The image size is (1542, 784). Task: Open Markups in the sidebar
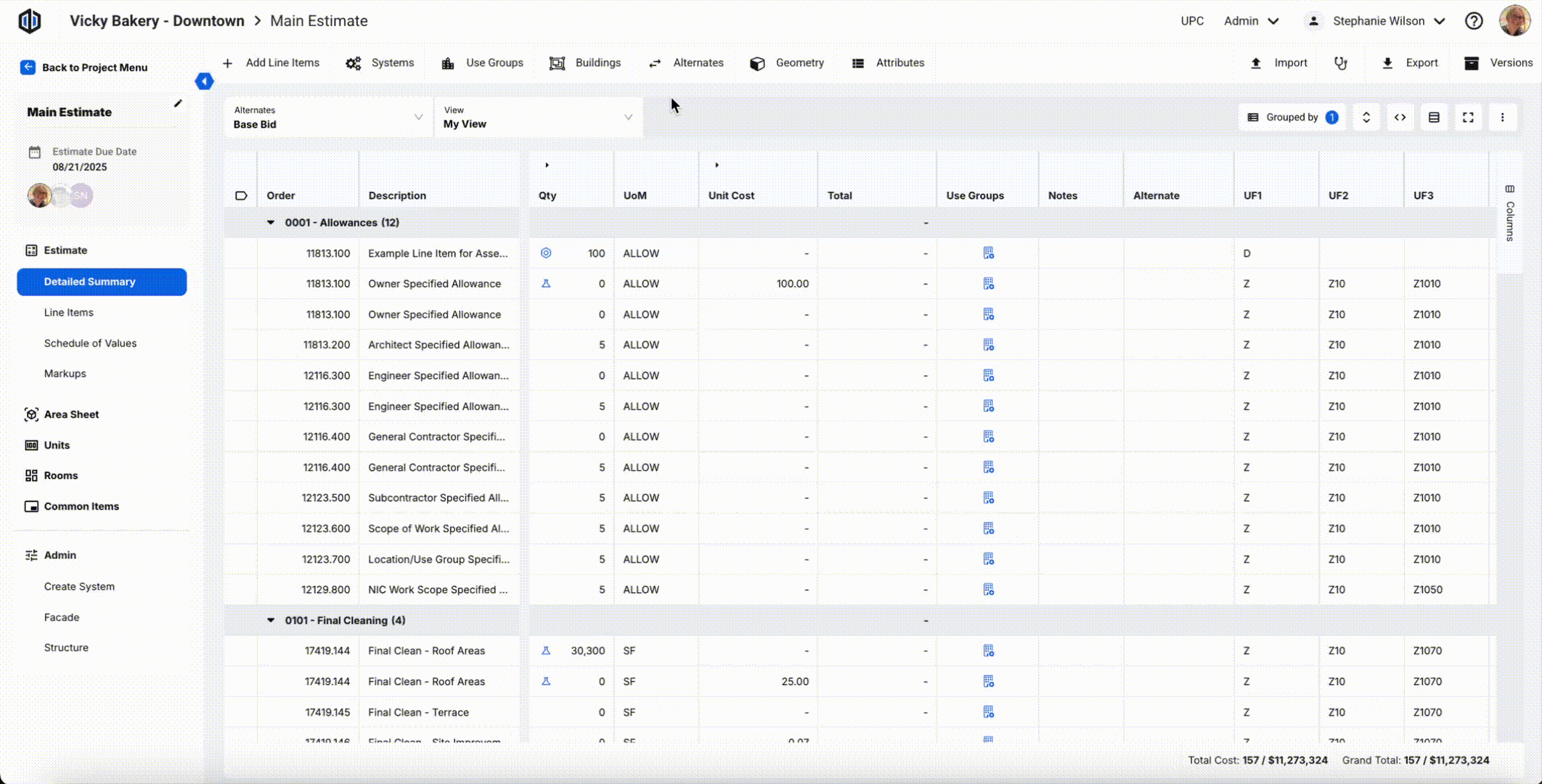tap(65, 374)
